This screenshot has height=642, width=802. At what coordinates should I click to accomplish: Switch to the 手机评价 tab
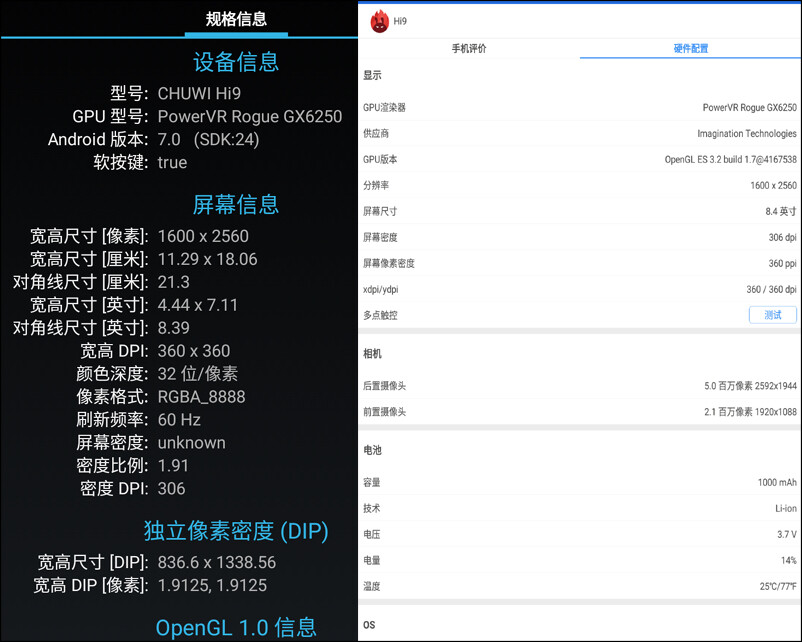pos(469,49)
